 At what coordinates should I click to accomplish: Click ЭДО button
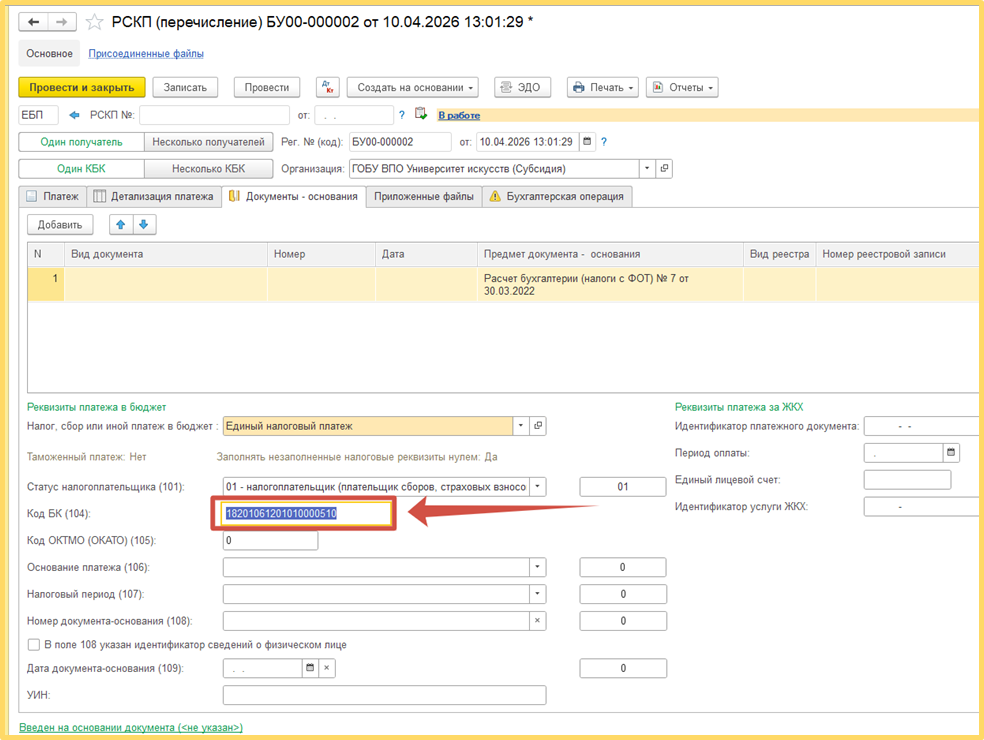[x=522, y=87]
